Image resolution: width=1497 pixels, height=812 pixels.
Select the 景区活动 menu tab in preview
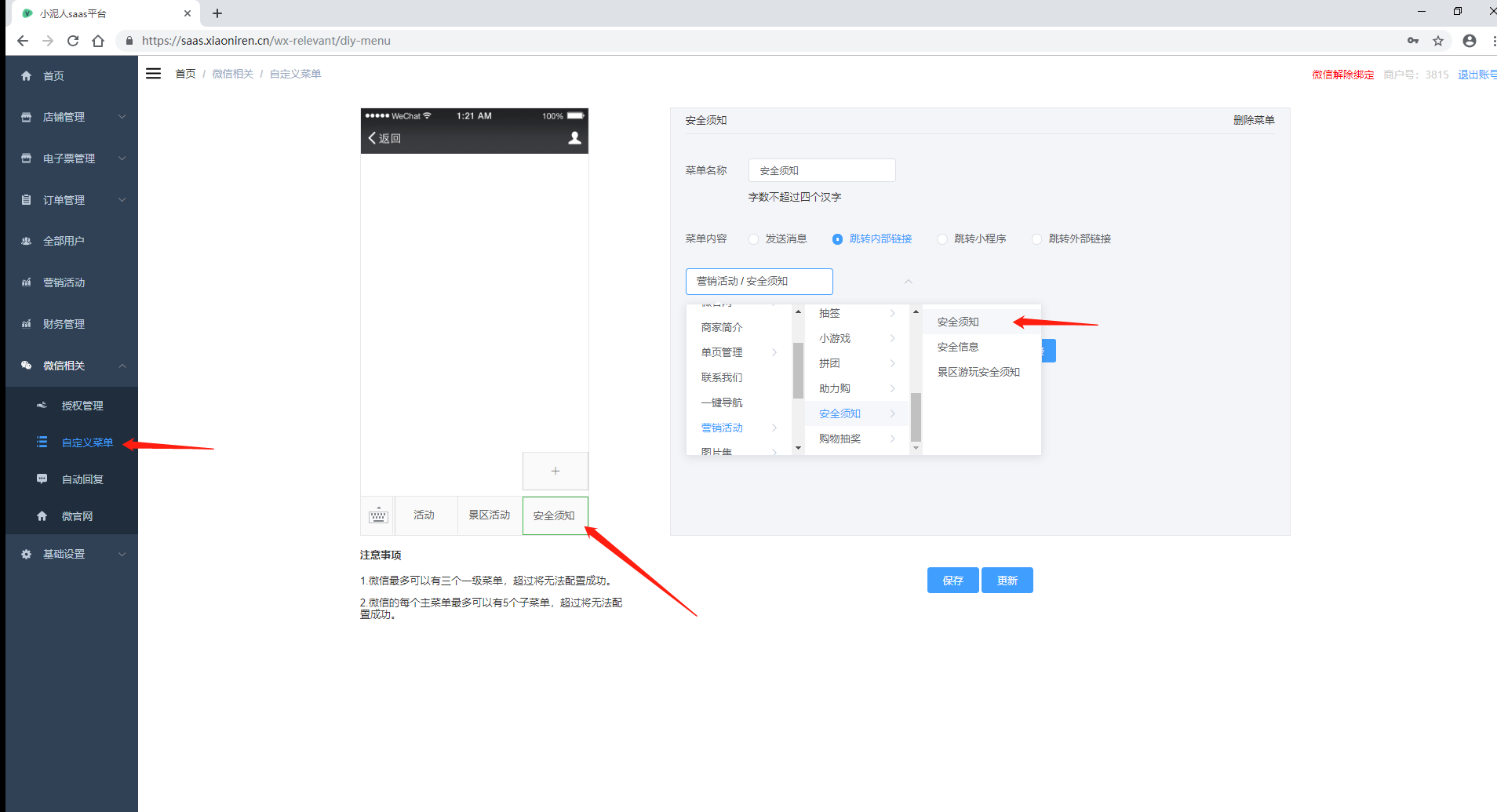490,515
